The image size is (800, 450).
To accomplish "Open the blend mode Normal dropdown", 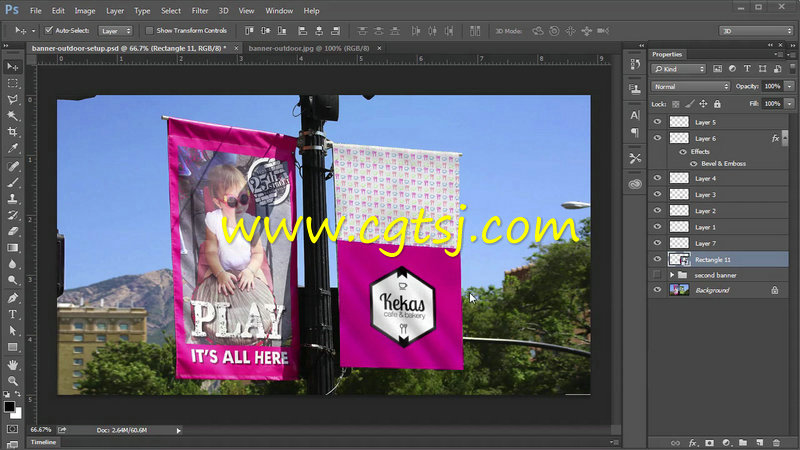I will click(x=690, y=87).
